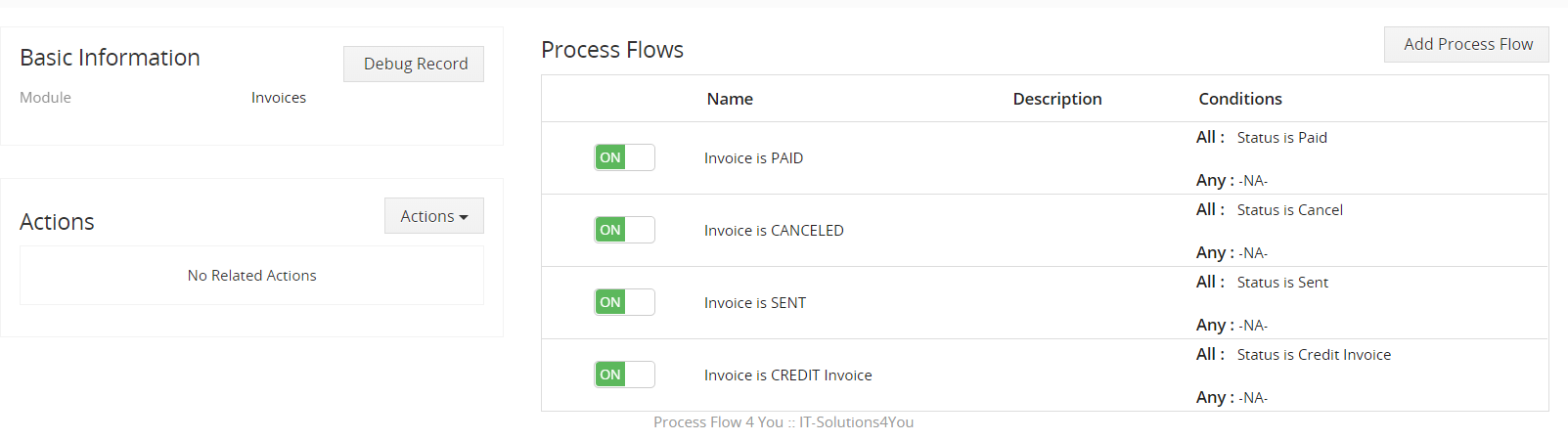Open the Invoice is CREDIT Invoice flow
Screen dimensions: 1568x441
coord(787,375)
